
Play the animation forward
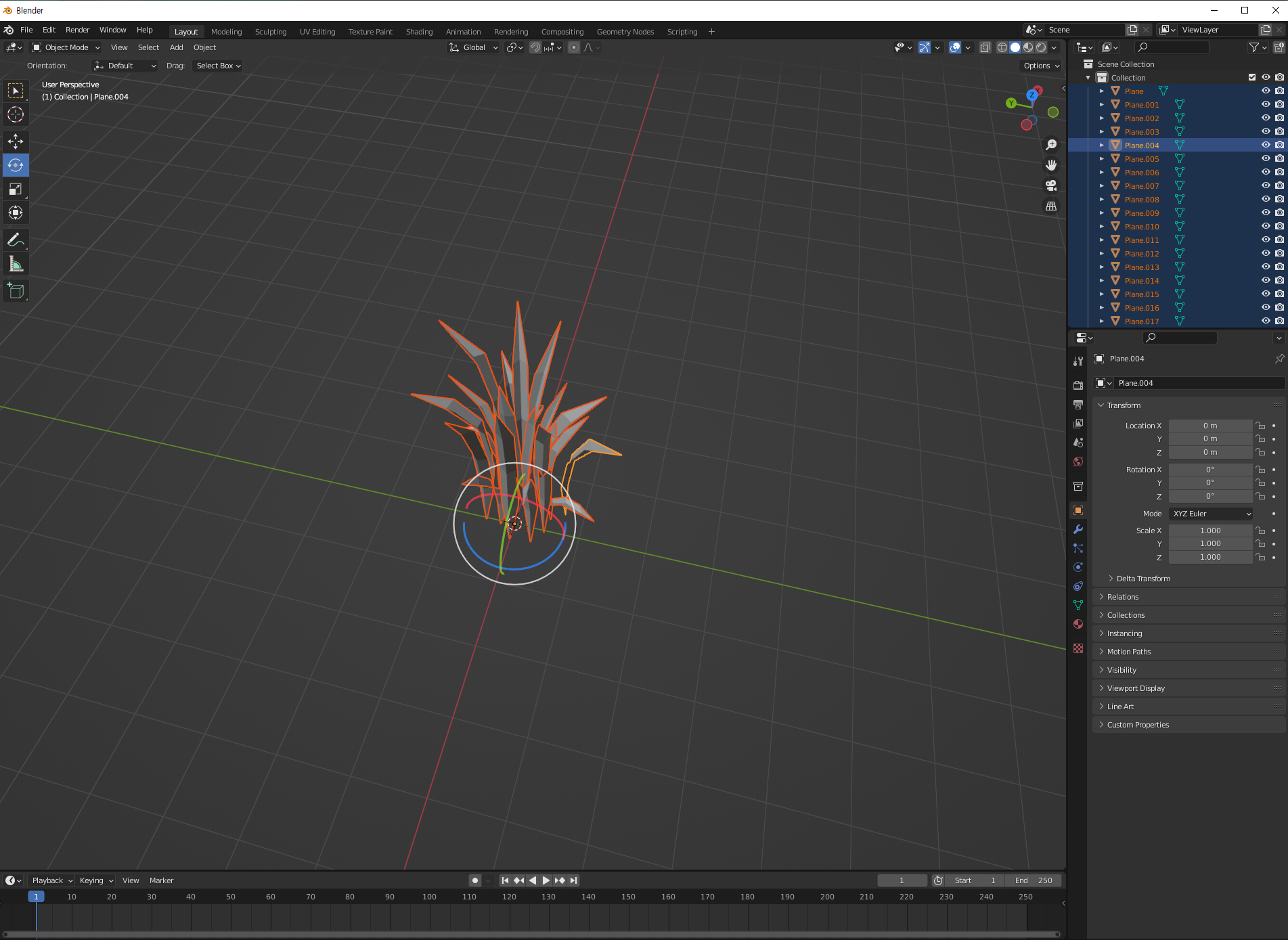[x=546, y=880]
